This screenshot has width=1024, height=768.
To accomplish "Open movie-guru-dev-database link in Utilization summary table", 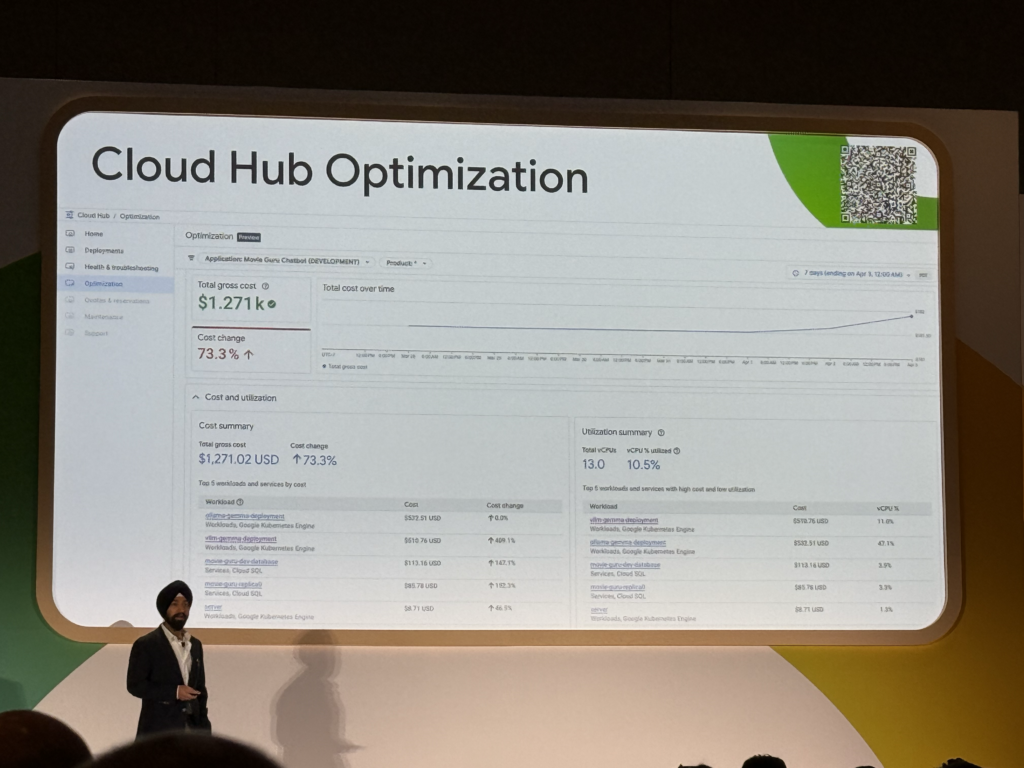I will 625,565.
